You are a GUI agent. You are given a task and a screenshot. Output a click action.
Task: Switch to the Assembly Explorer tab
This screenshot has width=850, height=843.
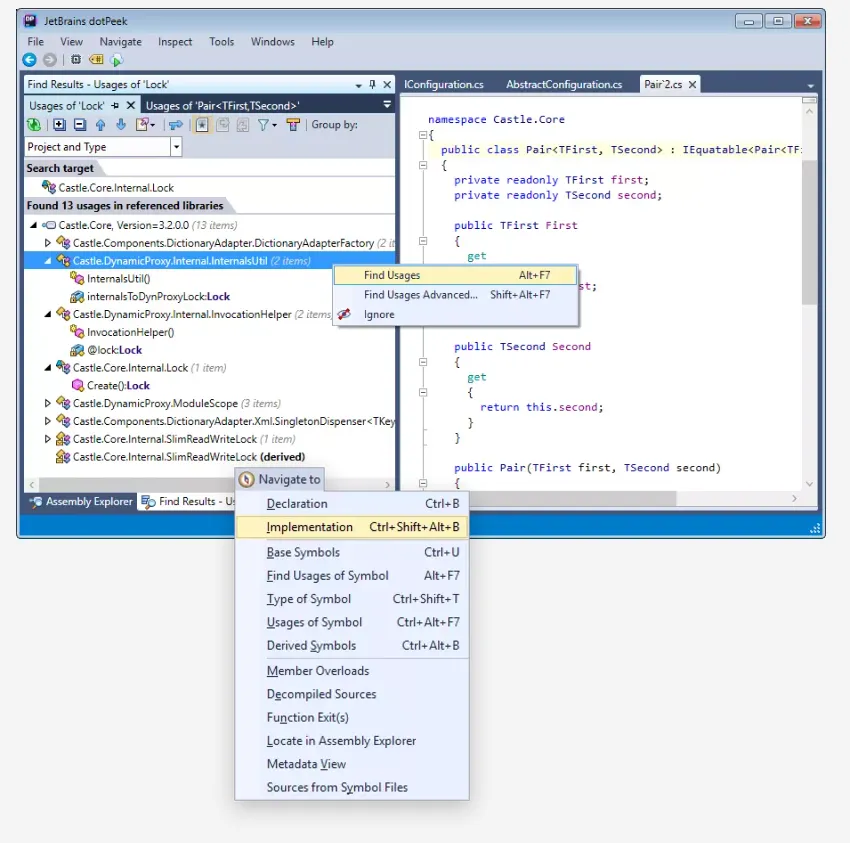(82, 502)
